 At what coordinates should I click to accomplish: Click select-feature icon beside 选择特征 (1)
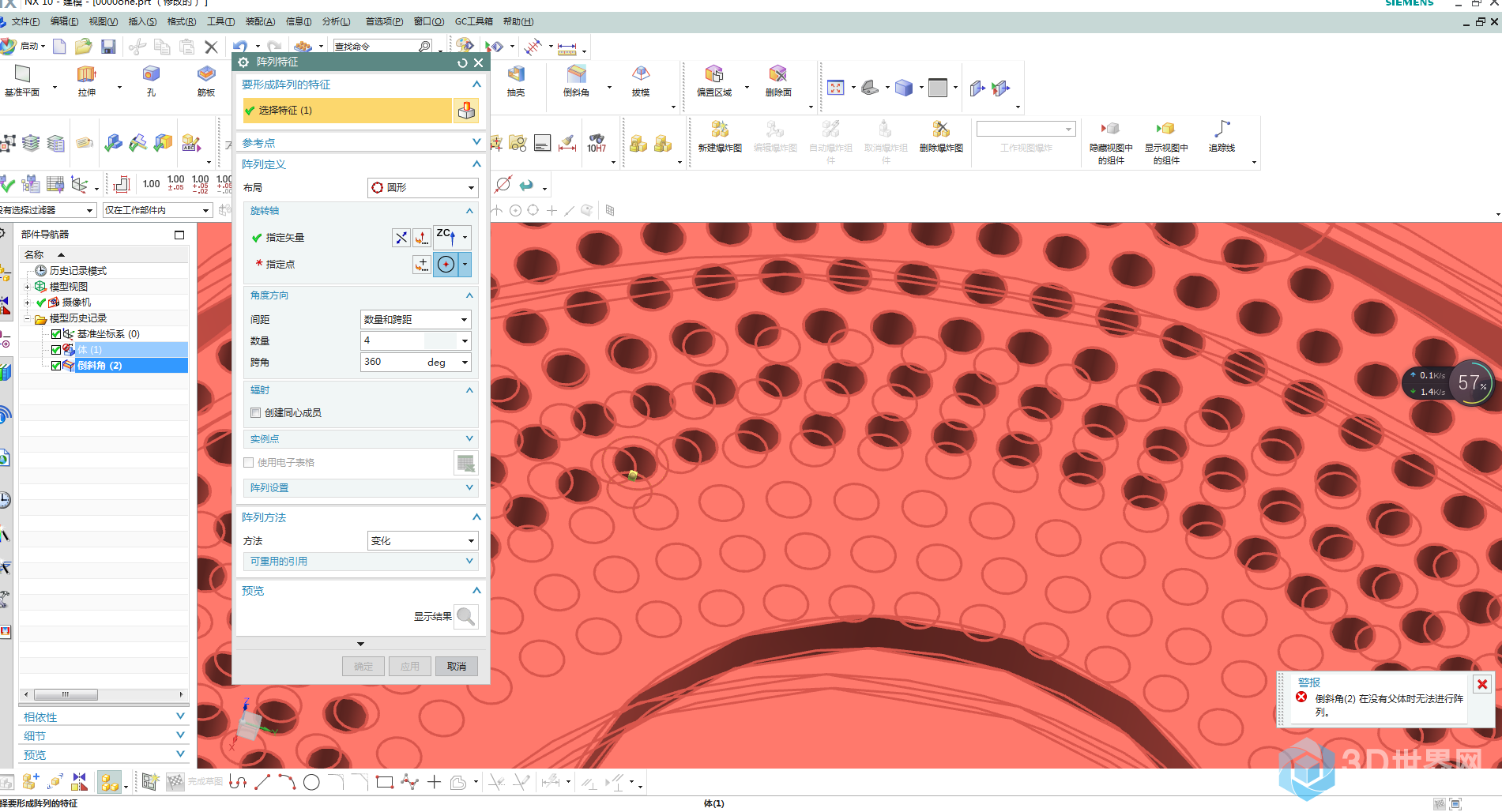tap(466, 111)
